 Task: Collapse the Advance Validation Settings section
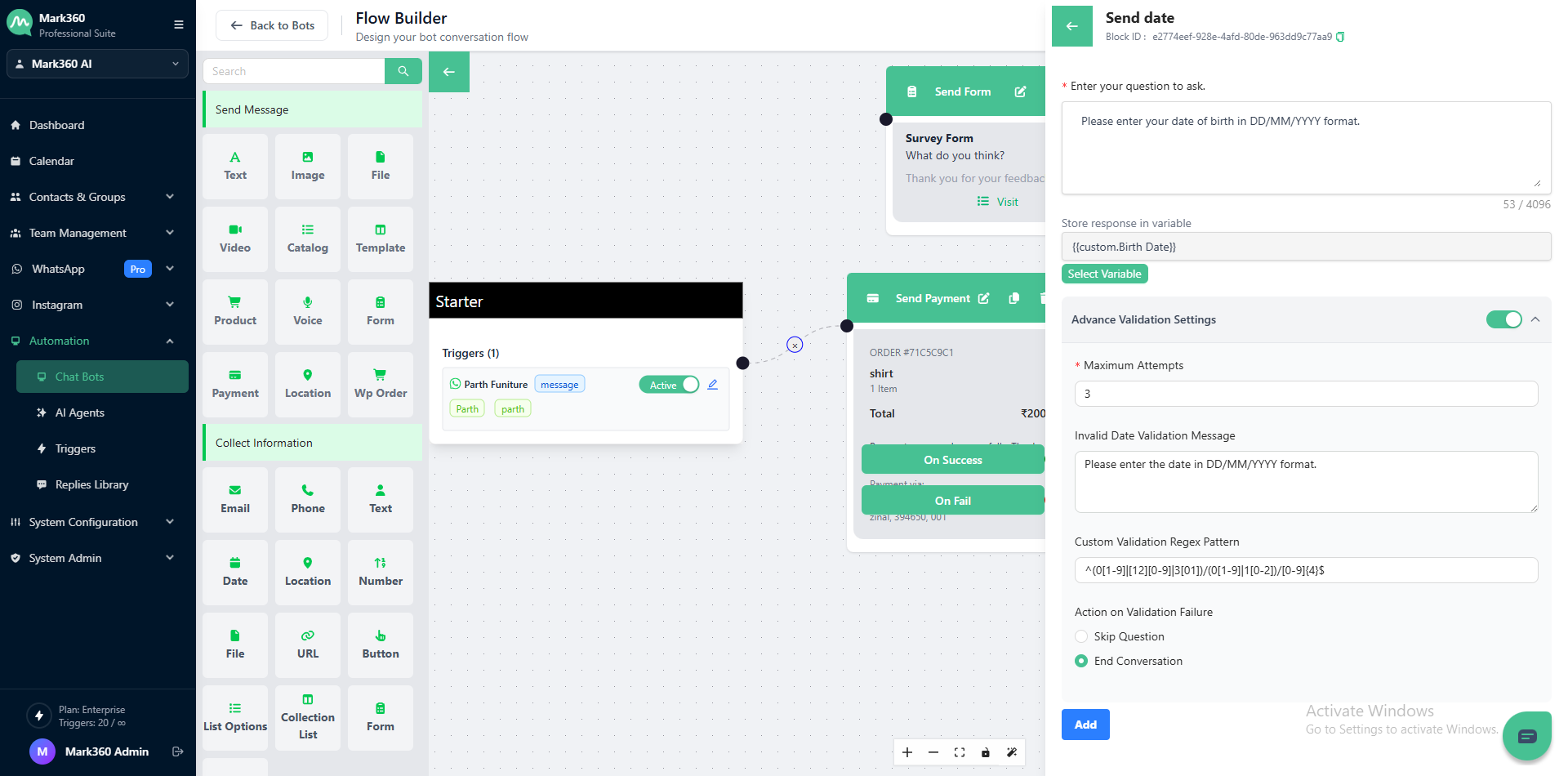pos(1535,319)
